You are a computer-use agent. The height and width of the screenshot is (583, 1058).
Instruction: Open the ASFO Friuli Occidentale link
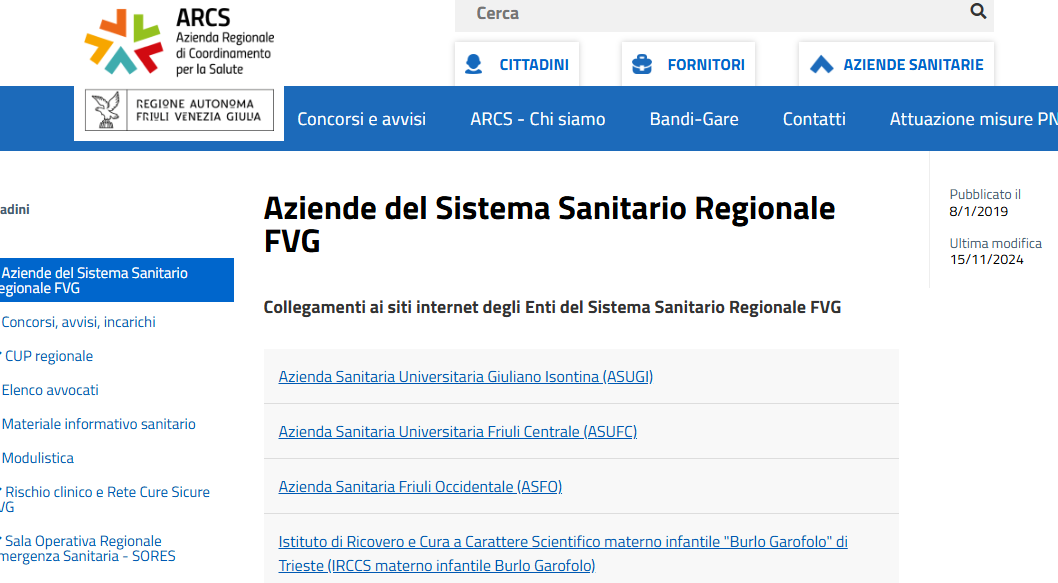[x=420, y=487]
